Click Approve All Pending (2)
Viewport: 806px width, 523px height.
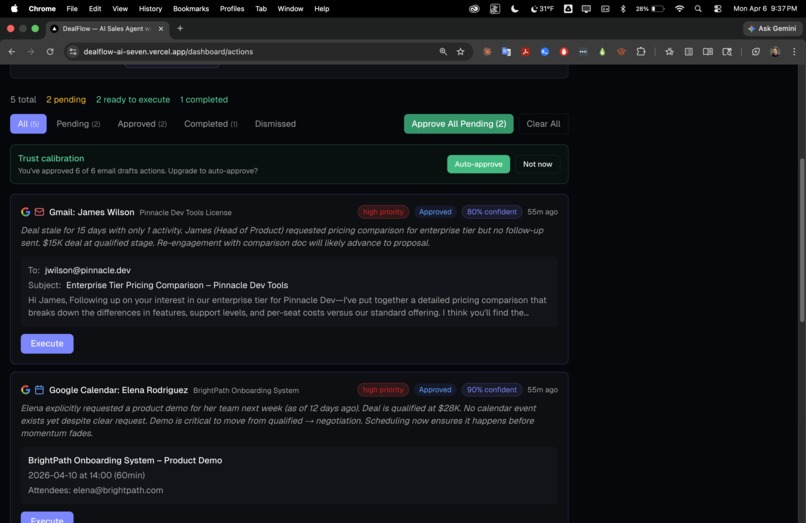point(459,124)
